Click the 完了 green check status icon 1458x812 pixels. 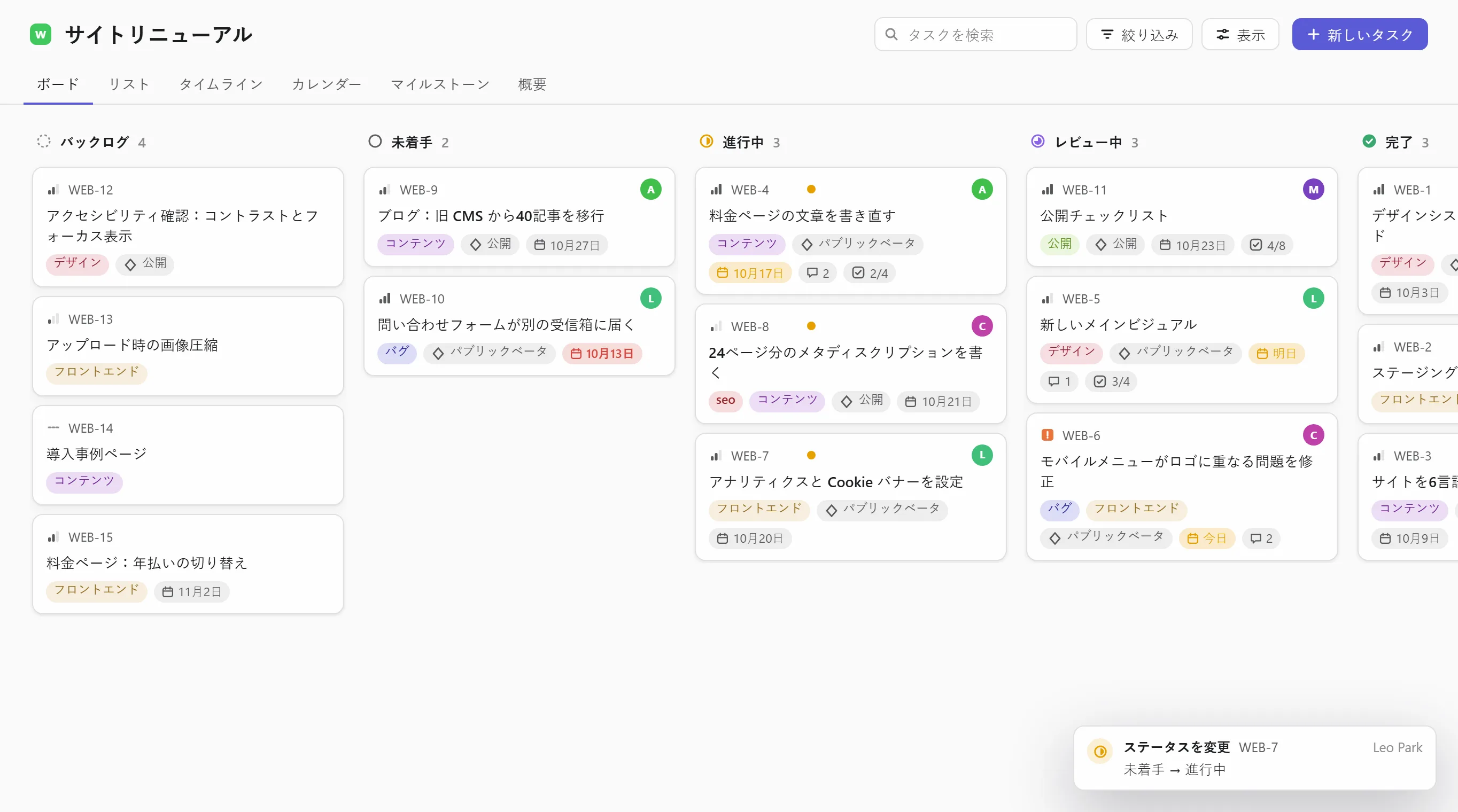tap(1369, 142)
